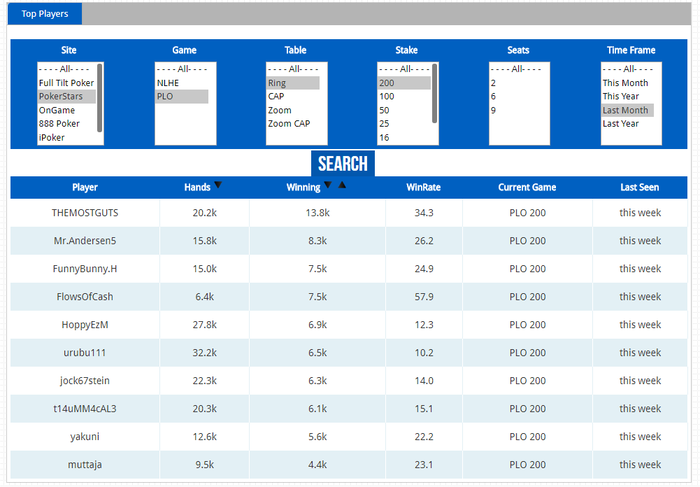Open player FlowsOfCash

pyautogui.click(x=85, y=297)
